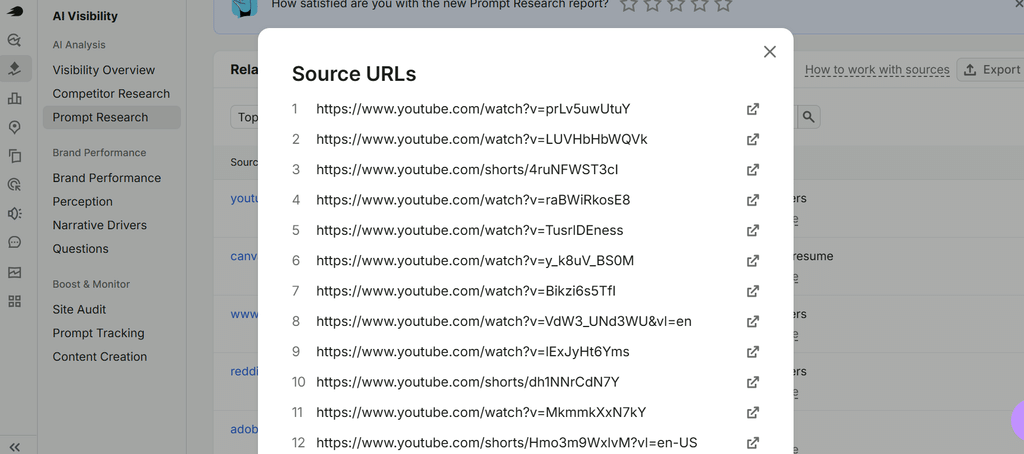1024x454 pixels.
Task: Open external link for shorts Hmo3m9WxIvM
Action: point(752,442)
